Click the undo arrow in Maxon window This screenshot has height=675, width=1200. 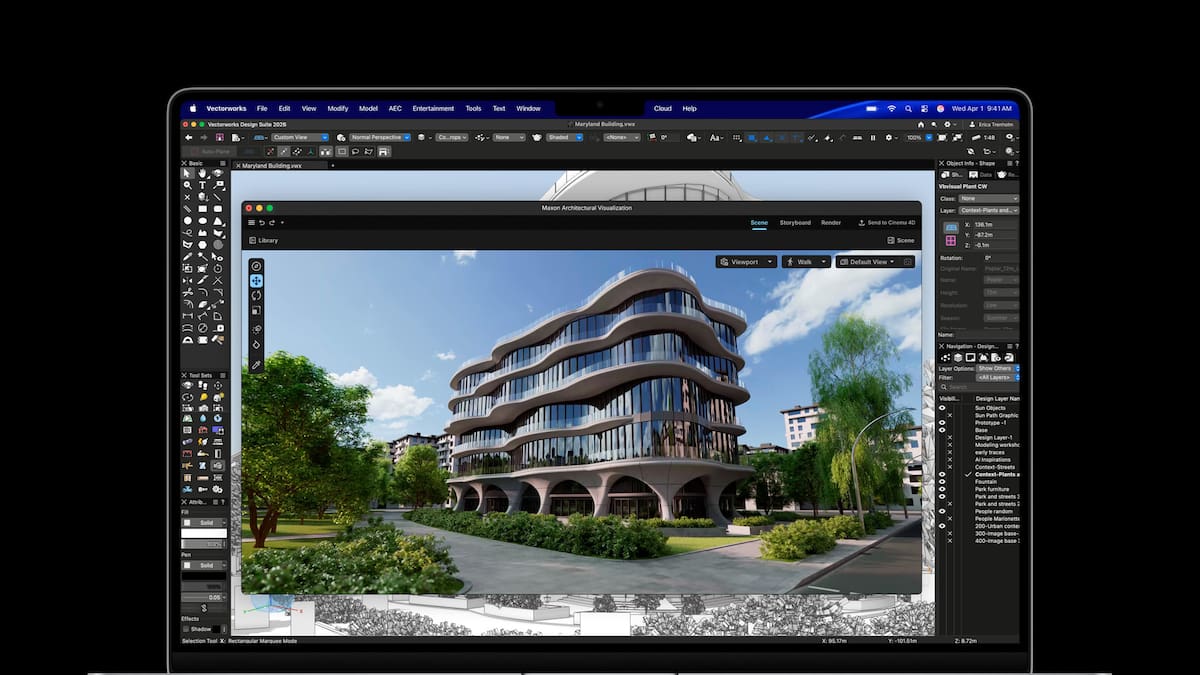pyautogui.click(x=262, y=222)
